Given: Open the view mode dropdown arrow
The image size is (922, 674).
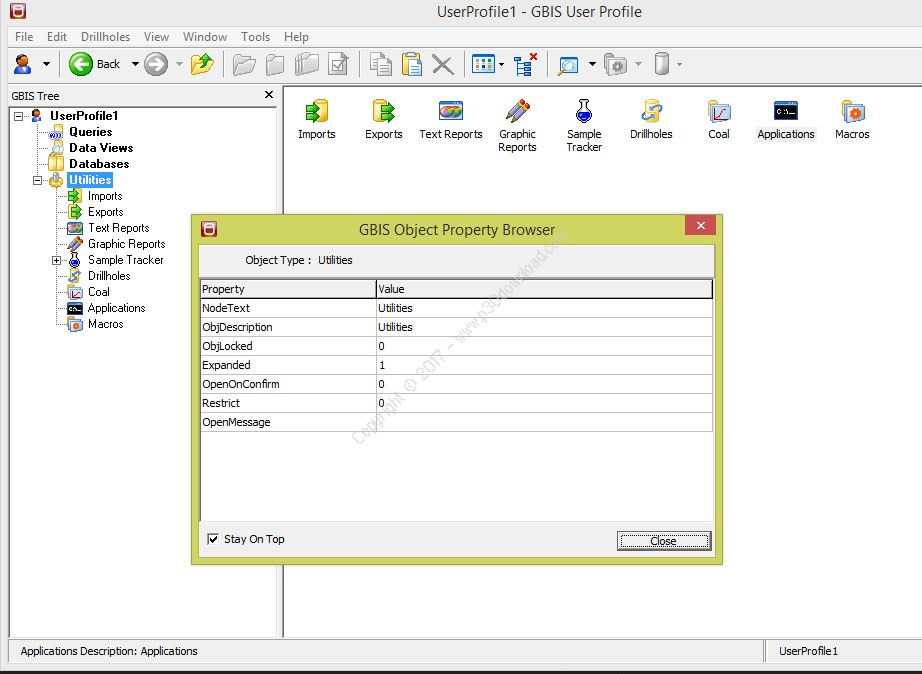Looking at the screenshot, I should pyautogui.click(x=502, y=64).
